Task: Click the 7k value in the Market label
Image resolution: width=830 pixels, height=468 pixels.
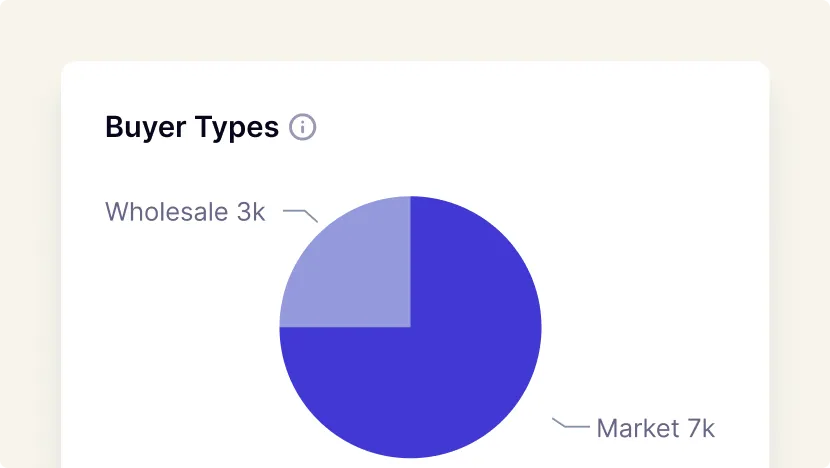Action: 701,429
